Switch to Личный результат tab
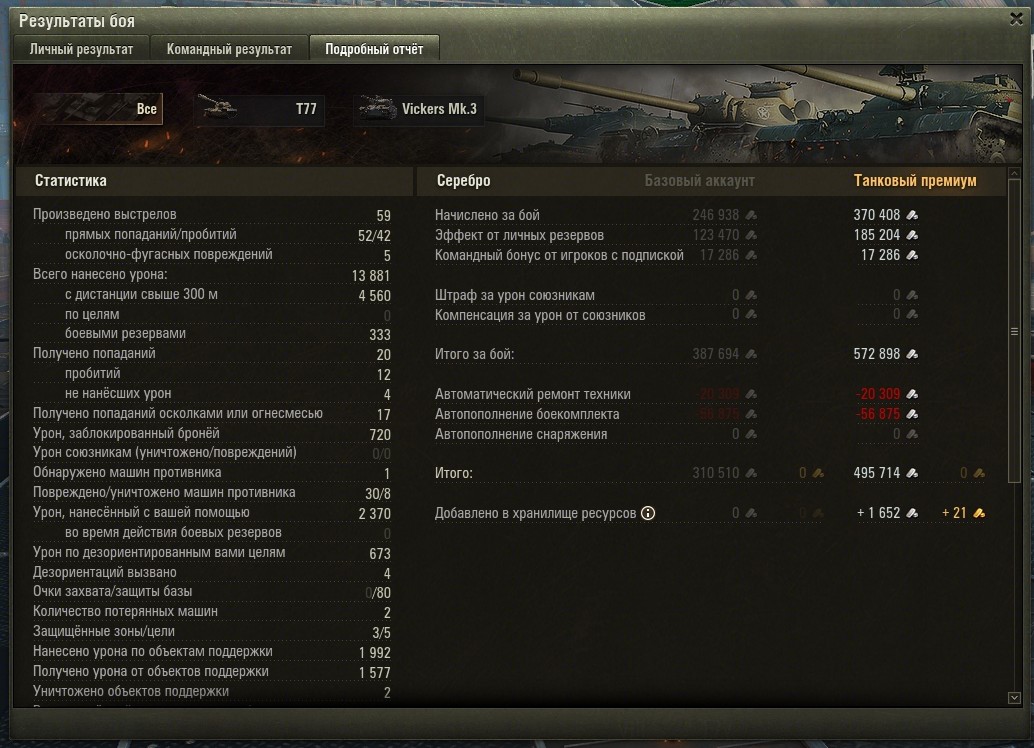 81,49
